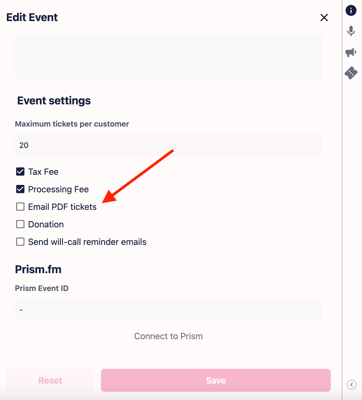The width and height of the screenshot is (362, 400).
Task: Check the Donation checkbox
Action: click(x=20, y=224)
